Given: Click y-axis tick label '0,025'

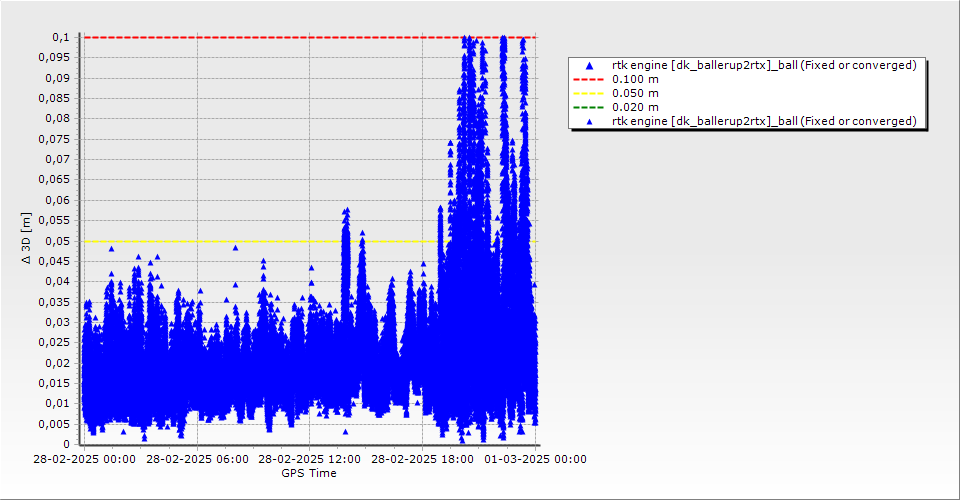Looking at the screenshot, I should 54,342.
